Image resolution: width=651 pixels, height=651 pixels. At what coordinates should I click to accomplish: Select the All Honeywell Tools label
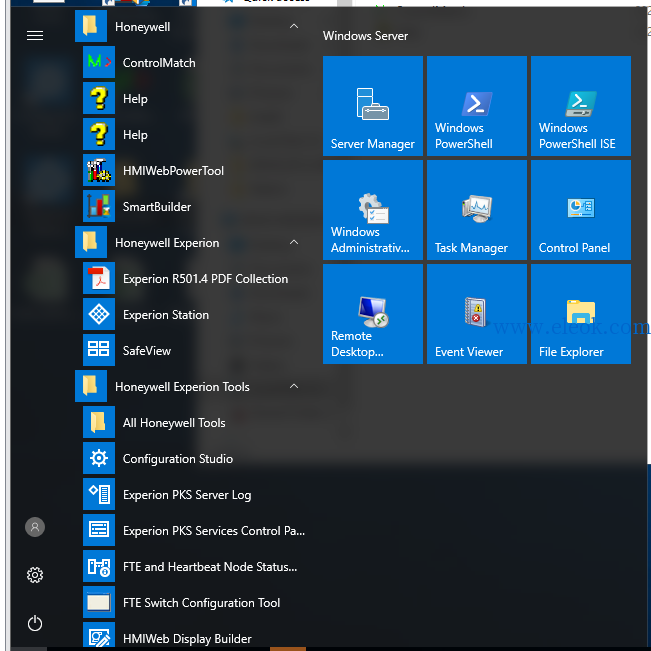click(x=174, y=423)
